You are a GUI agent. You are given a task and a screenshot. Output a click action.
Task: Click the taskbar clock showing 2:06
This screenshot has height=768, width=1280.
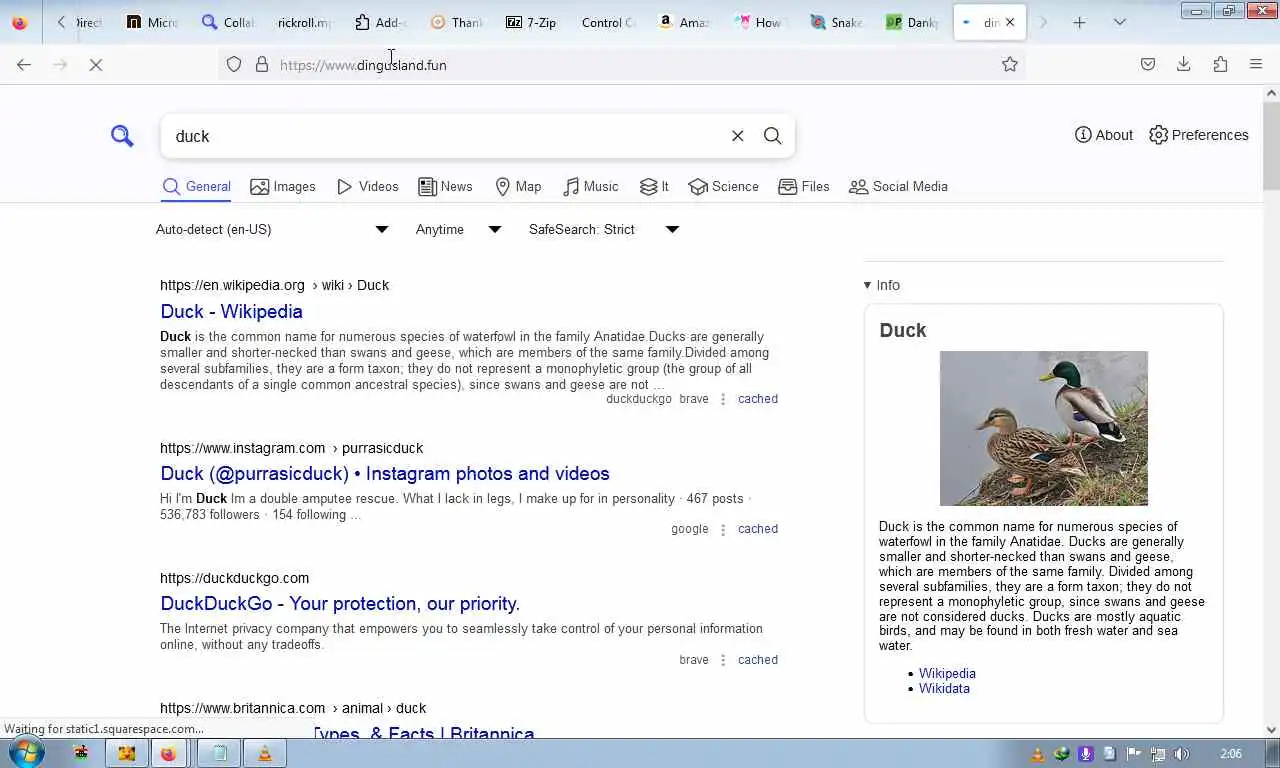(1231, 754)
